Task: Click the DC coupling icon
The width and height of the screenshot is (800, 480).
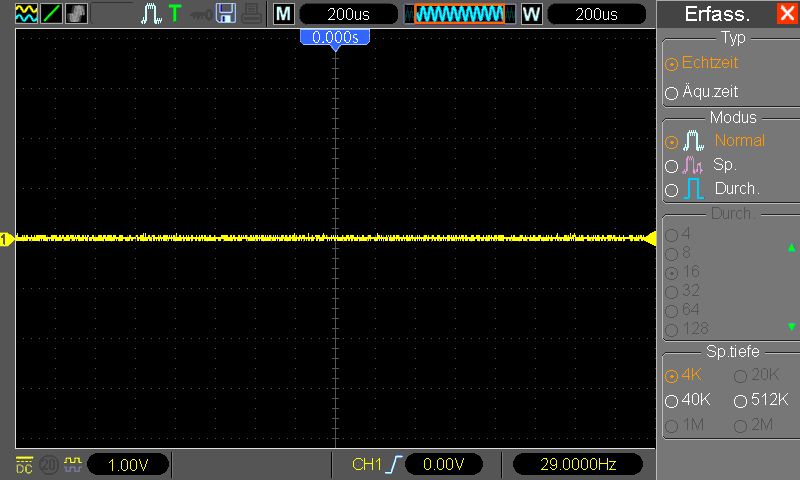Action: coord(24,465)
